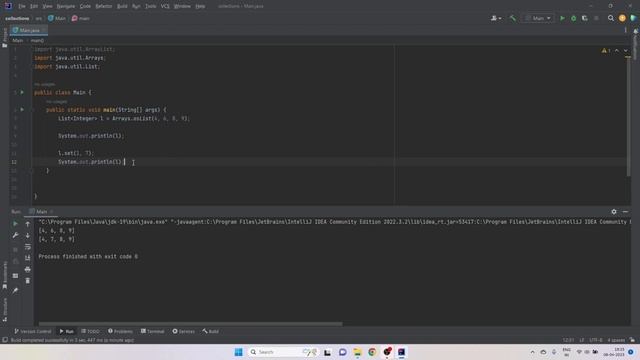Open the File menu
This screenshot has width=640, height=360.
(x=22, y=6)
